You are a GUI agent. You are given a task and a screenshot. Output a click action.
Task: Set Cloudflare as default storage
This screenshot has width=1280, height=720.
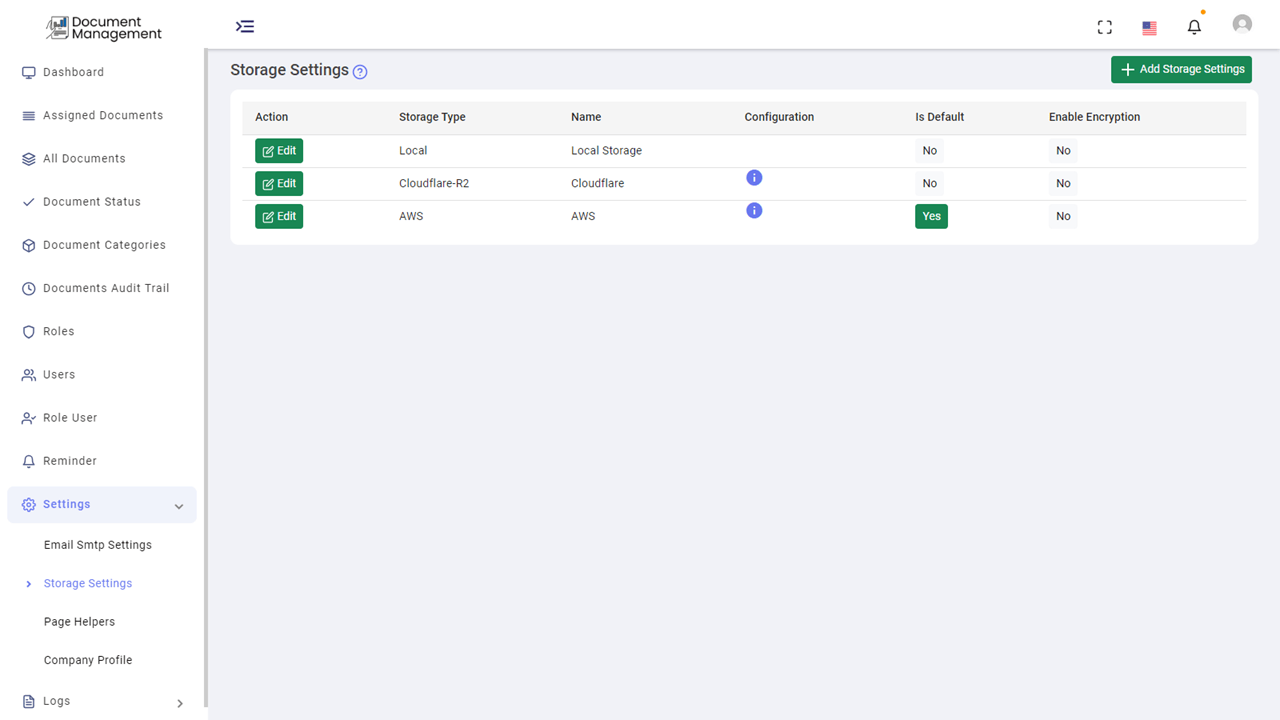[929, 183]
